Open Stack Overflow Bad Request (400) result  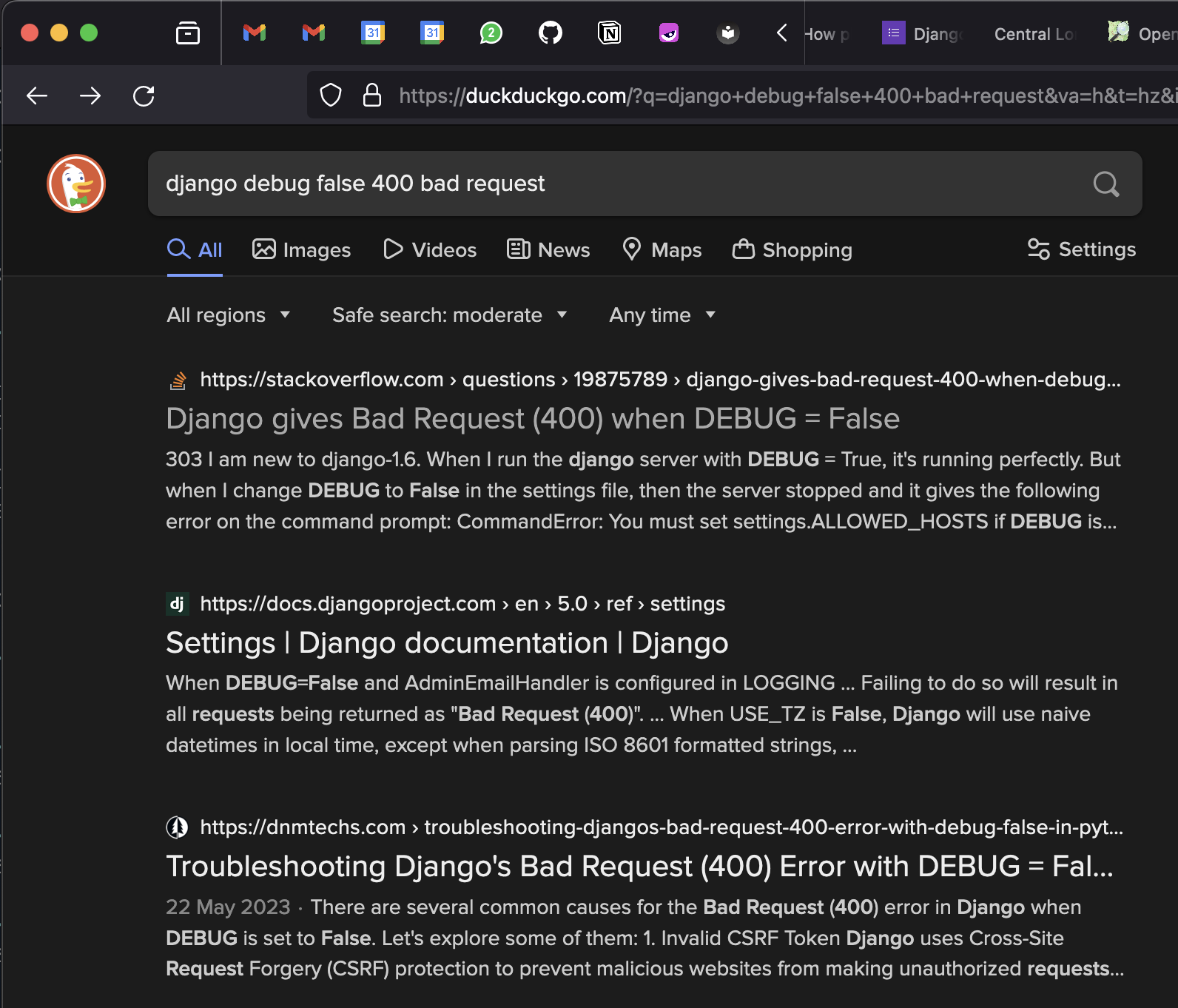pyautogui.click(x=532, y=419)
